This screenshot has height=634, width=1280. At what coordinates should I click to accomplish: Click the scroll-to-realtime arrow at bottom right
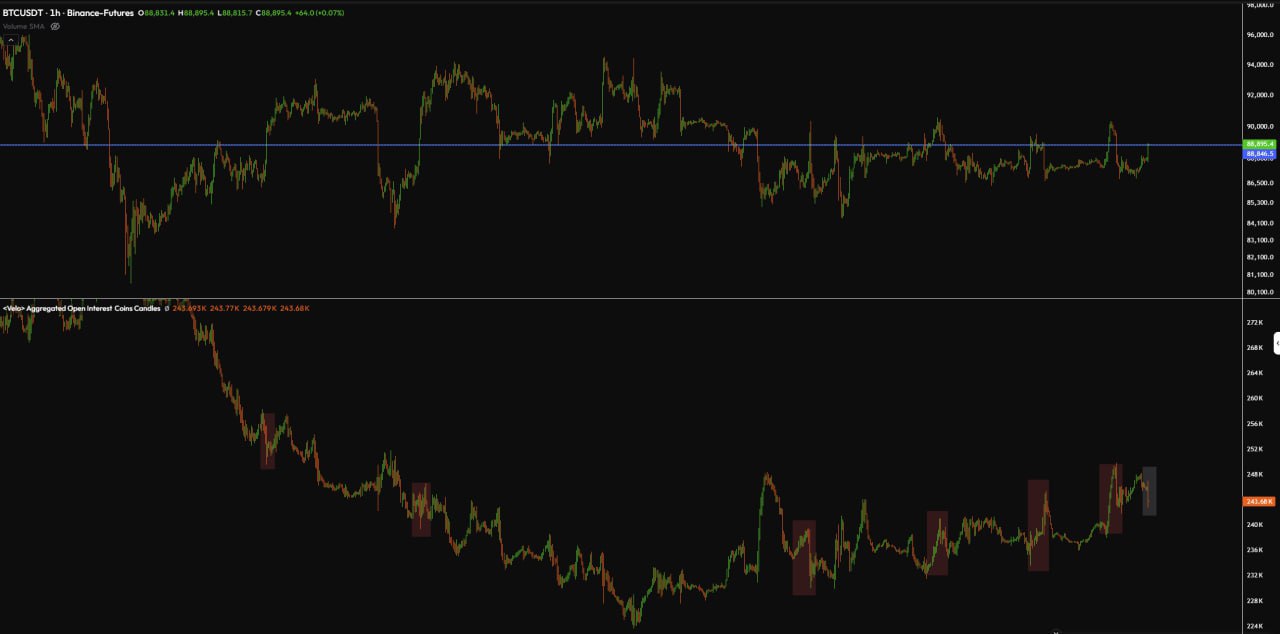pos(1056,631)
